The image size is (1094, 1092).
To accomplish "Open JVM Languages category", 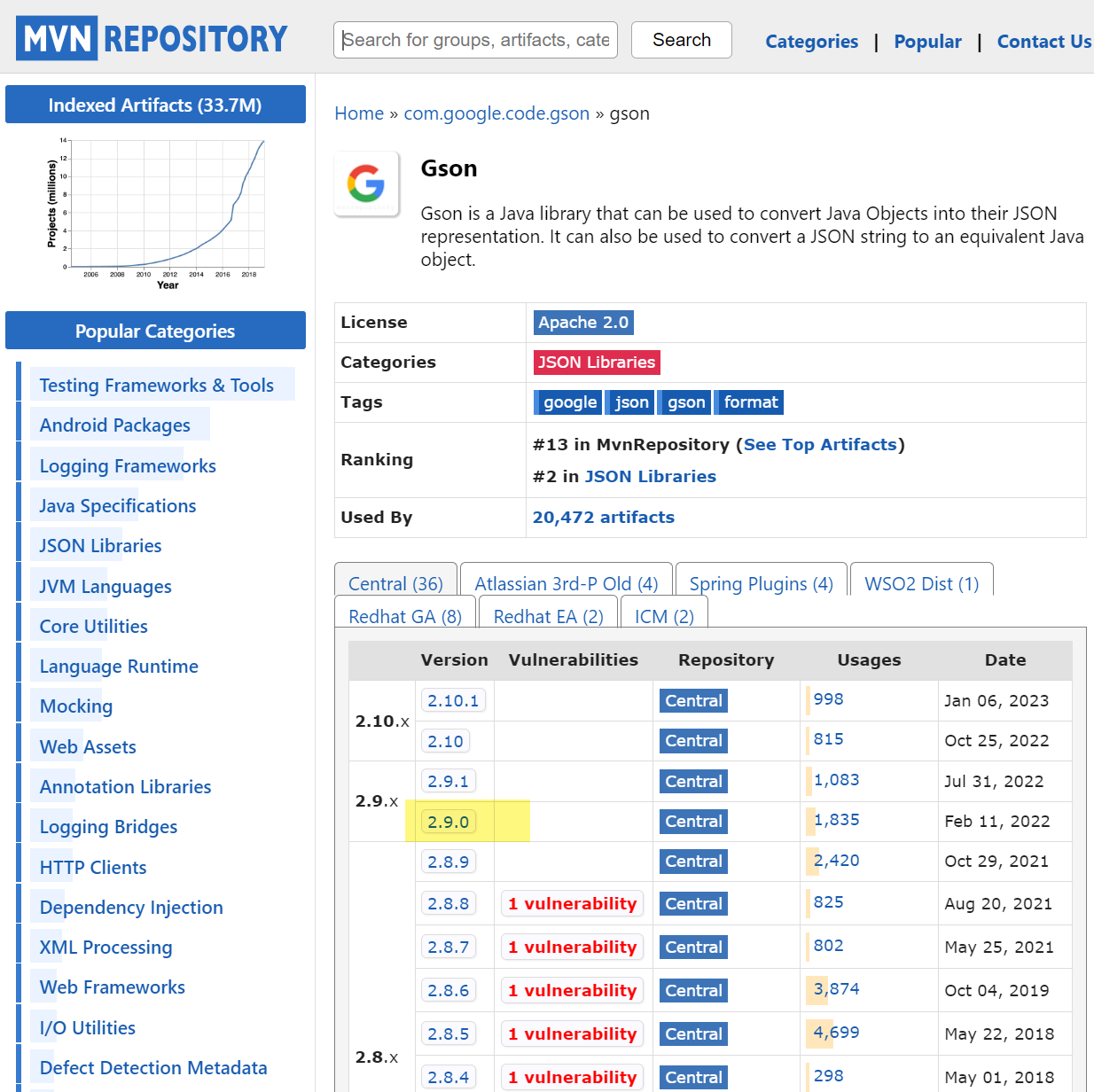I will click(x=105, y=587).
